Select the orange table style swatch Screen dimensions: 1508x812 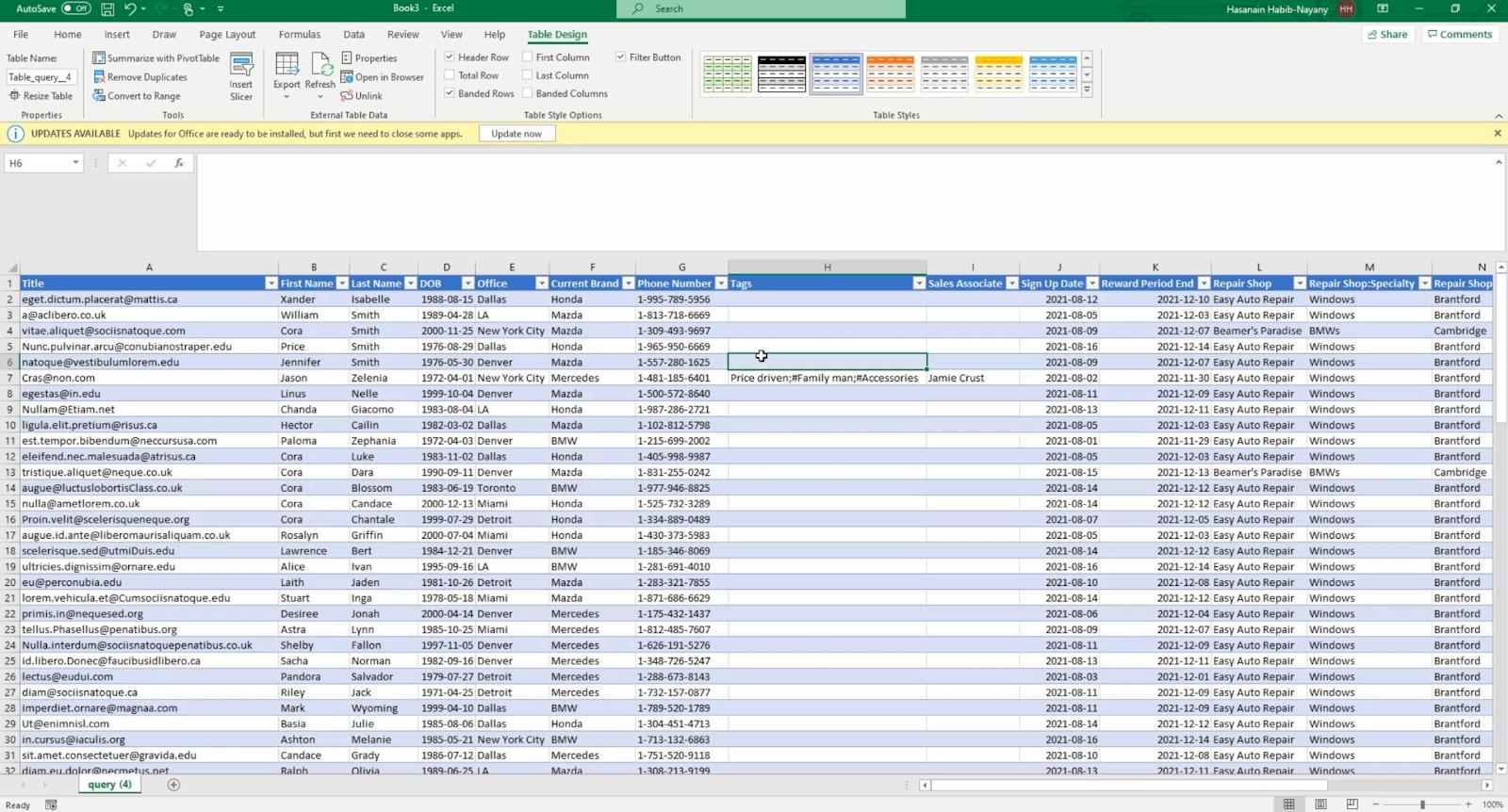(891, 73)
